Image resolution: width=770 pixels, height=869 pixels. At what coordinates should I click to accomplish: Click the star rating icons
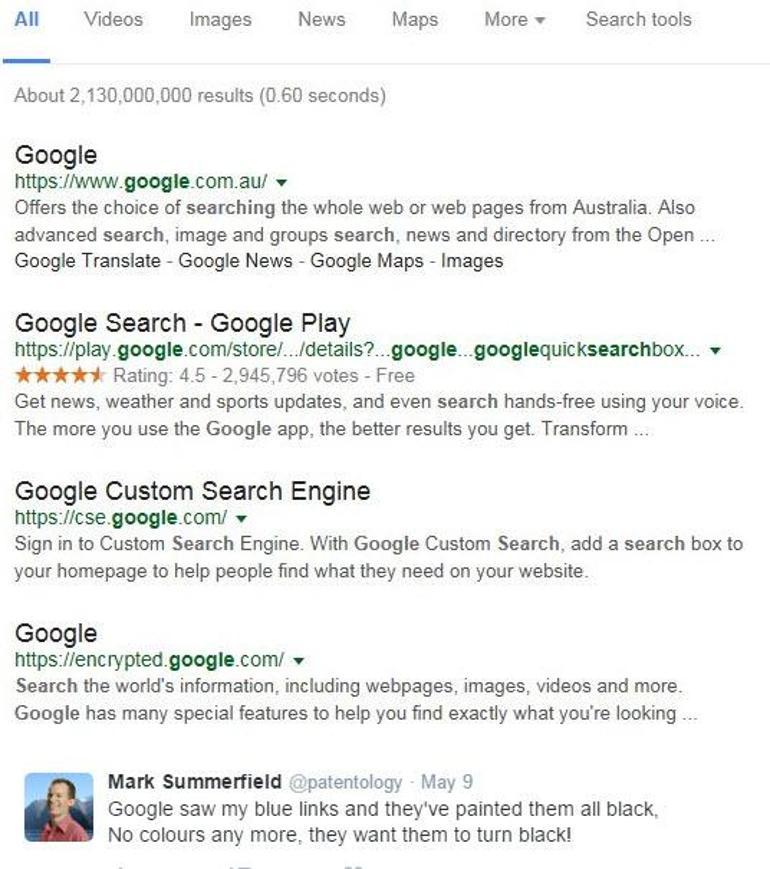[60, 376]
